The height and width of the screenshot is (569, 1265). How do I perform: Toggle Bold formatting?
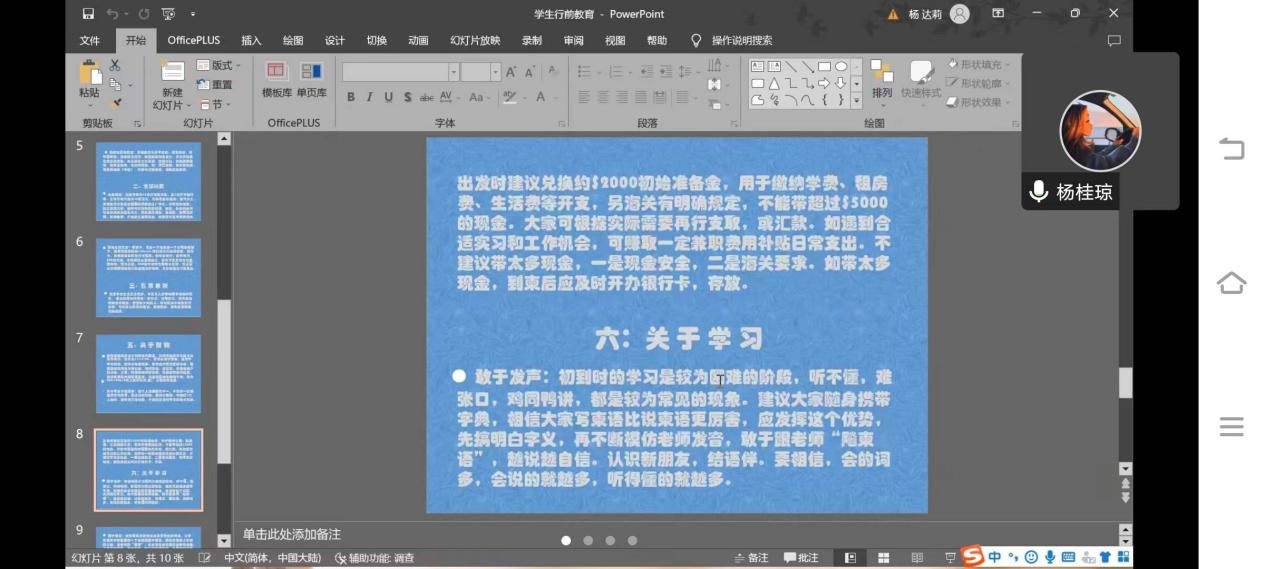click(351, 97)
